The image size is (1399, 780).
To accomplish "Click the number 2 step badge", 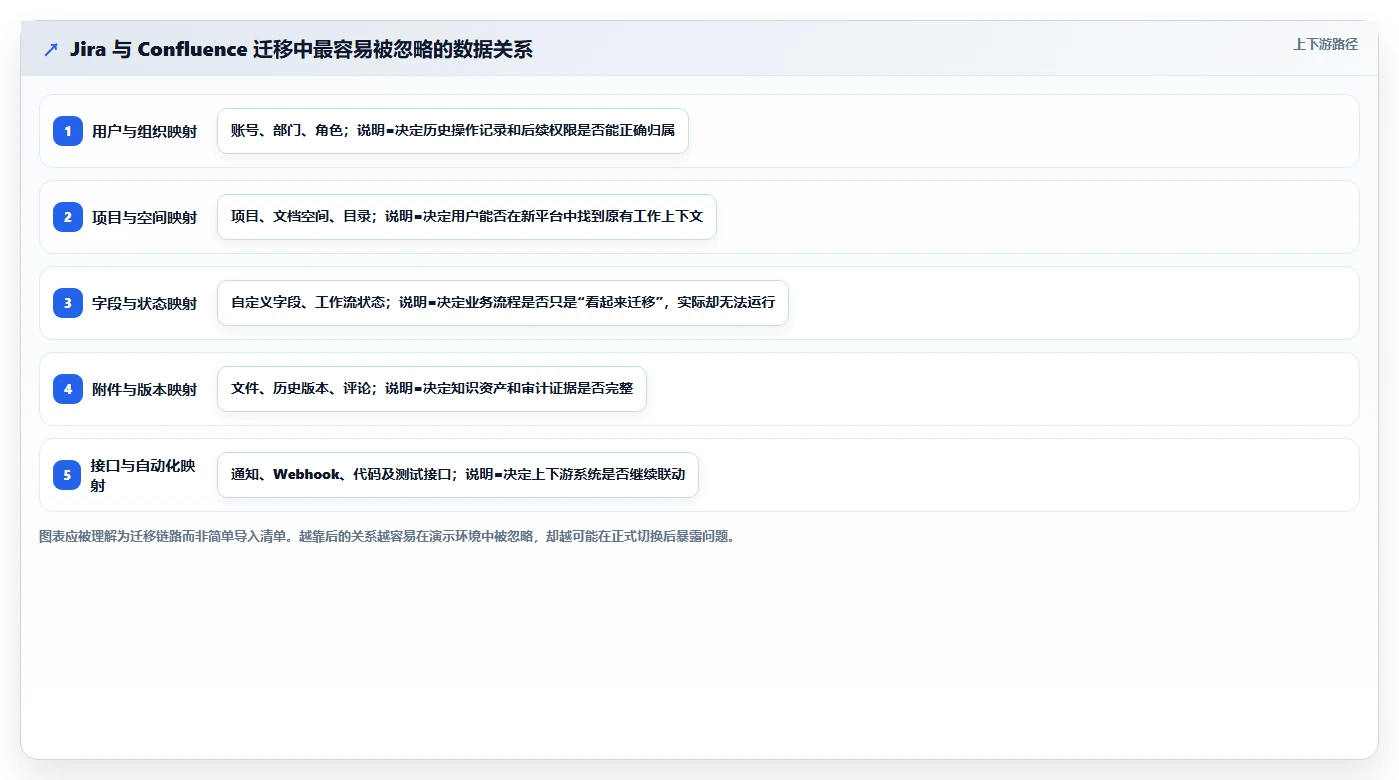I will click(x=68, y=217).
